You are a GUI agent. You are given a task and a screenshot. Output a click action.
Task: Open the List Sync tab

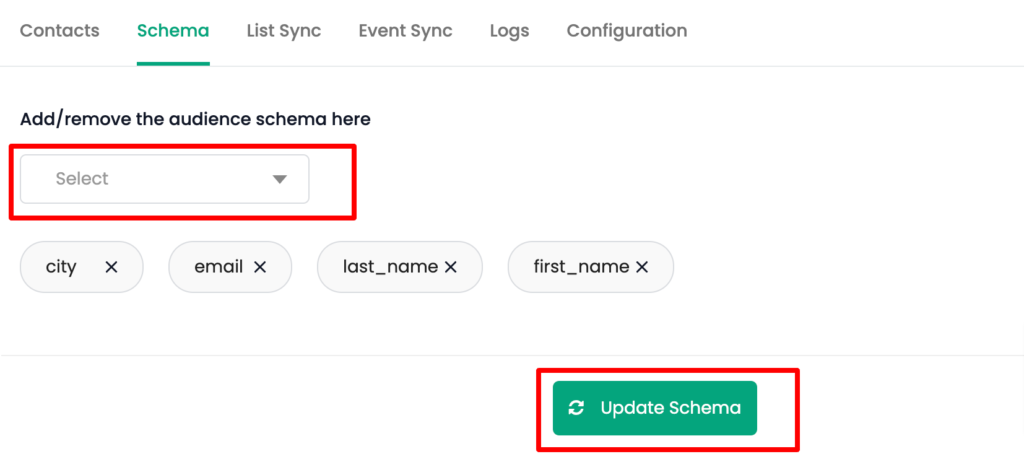[284, 31]
